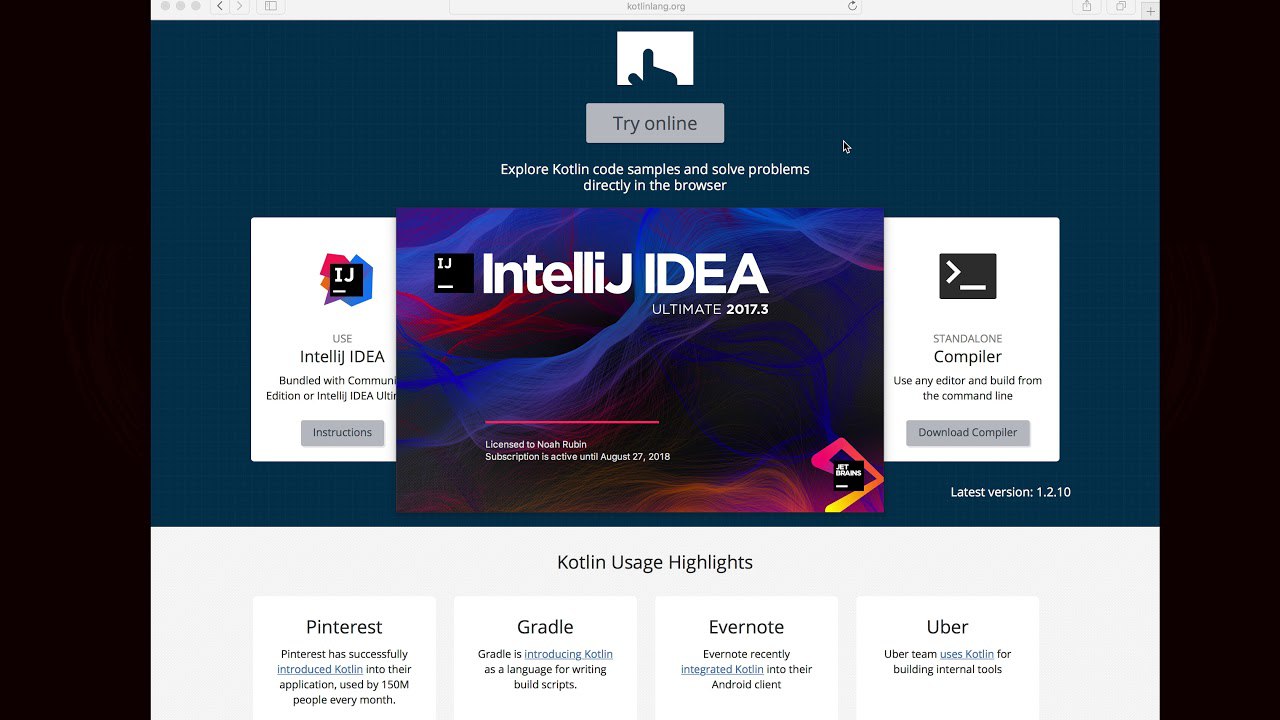The image size is (1280, 720).
Task: Show all tabs in Safari
Action: pyautogui.click(x=1121, y=6)
